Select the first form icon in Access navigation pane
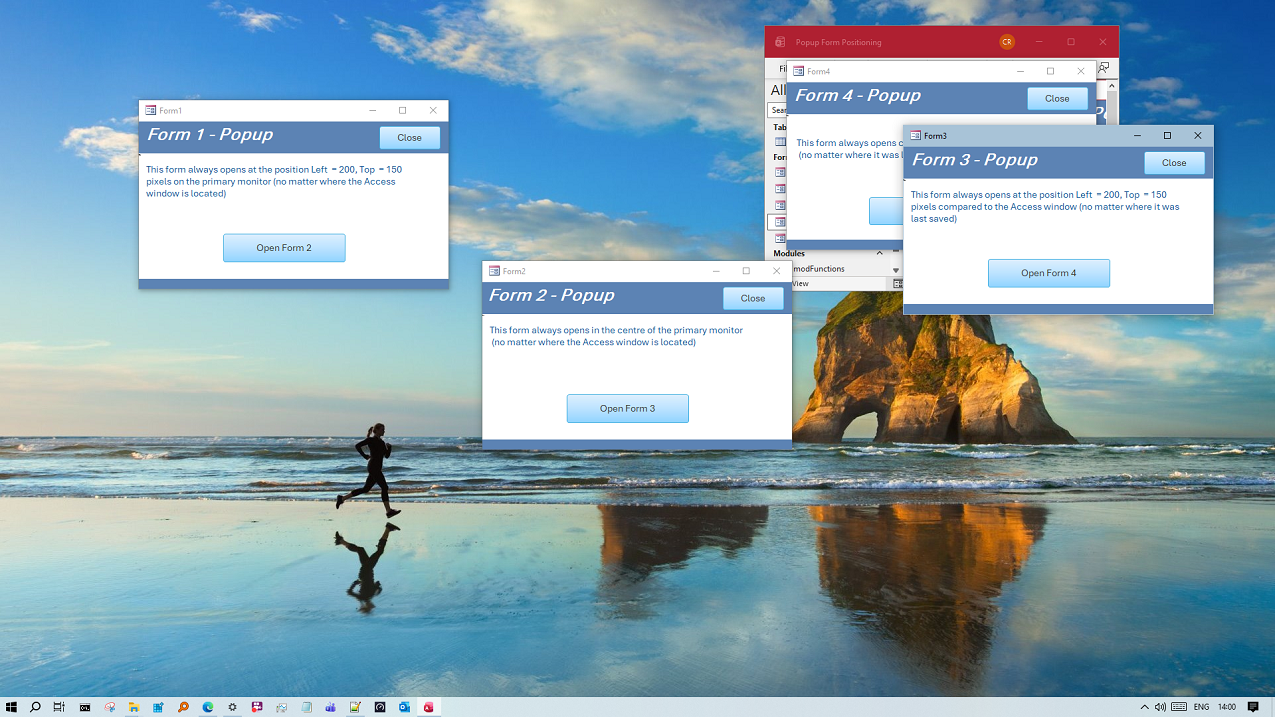The height and width of the screenshot is (717, 1275). point(780,173)
